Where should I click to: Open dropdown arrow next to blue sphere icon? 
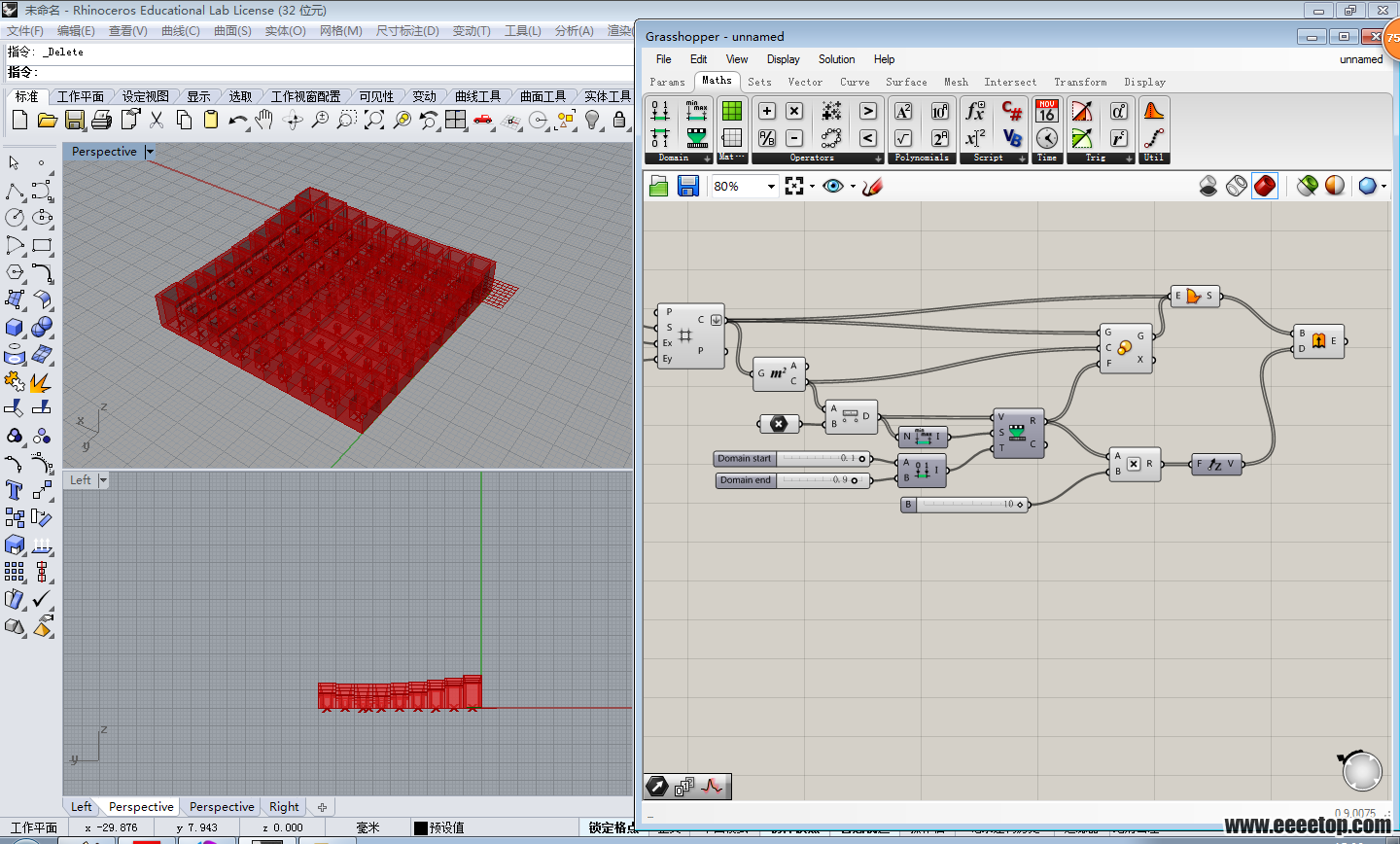1383,186
